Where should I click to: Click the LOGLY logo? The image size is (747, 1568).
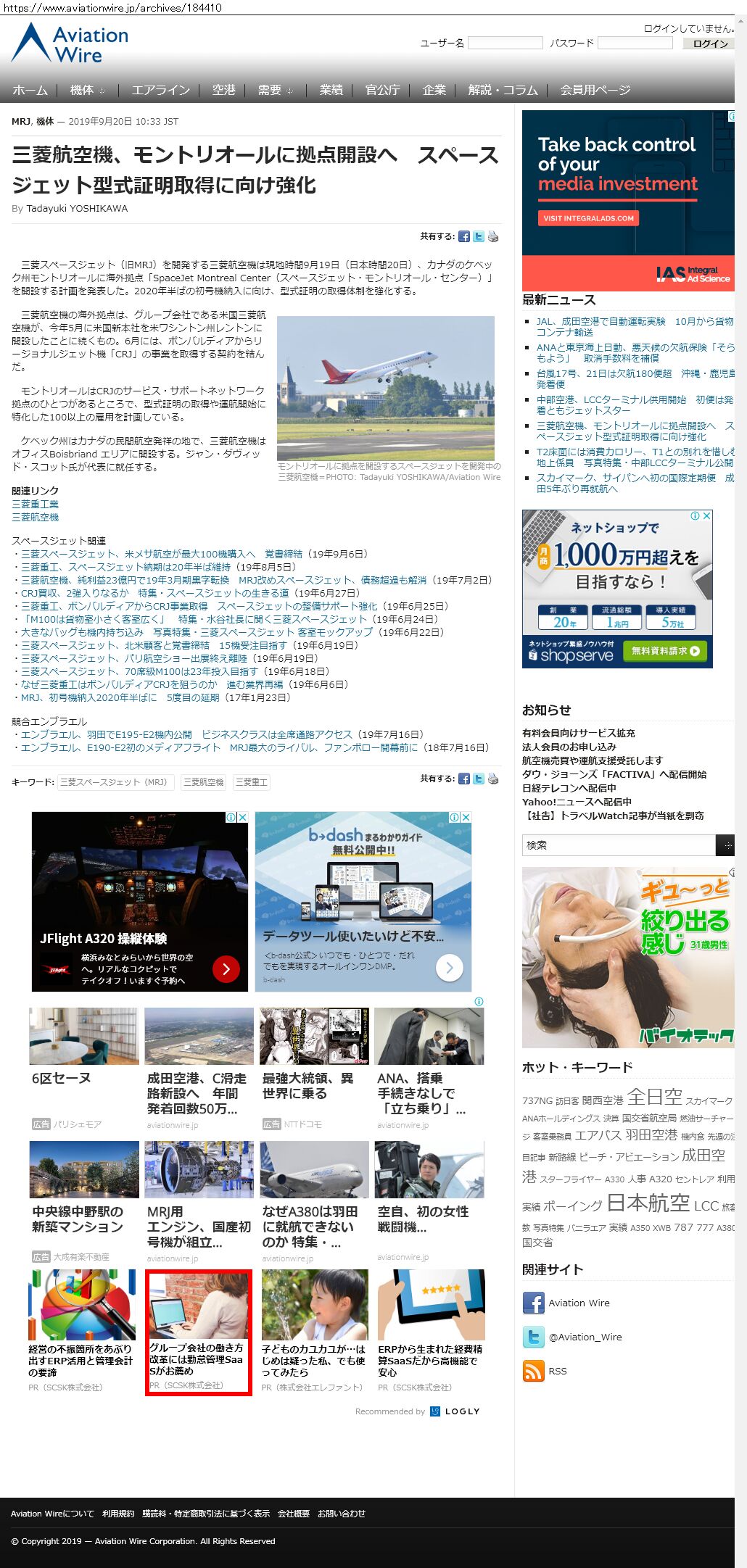point(455,1411)
